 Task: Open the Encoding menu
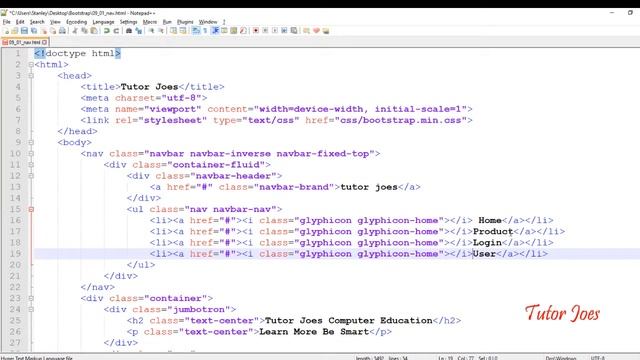pos(76,22)
